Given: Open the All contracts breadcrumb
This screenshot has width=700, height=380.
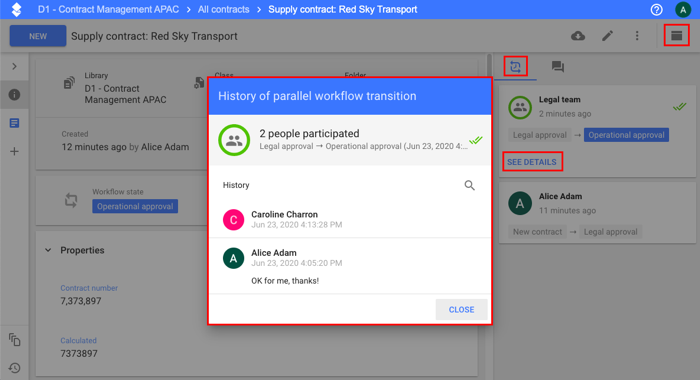Looking at the screenshot, I should [x=224, y=9].
